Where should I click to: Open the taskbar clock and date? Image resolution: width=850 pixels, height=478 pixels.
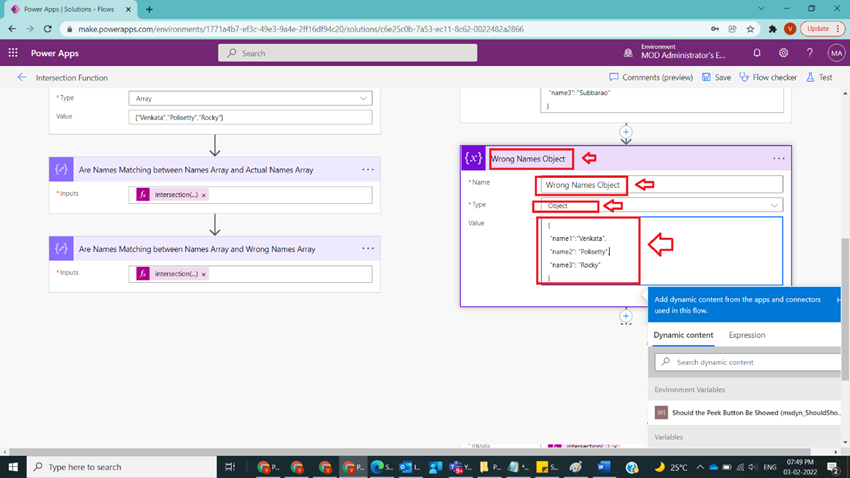(x=800, y=467)
